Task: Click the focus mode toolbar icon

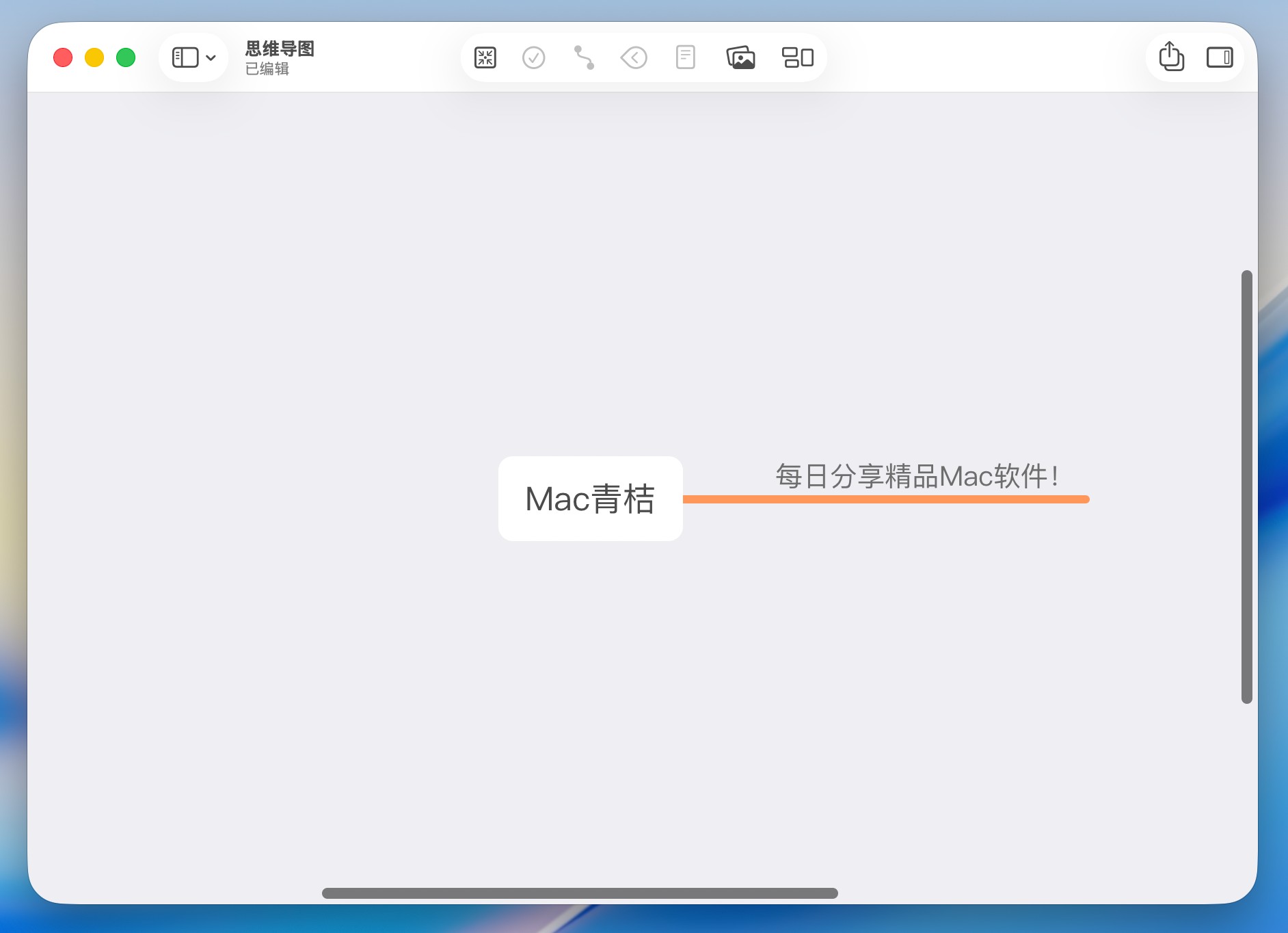Action: 485,57
